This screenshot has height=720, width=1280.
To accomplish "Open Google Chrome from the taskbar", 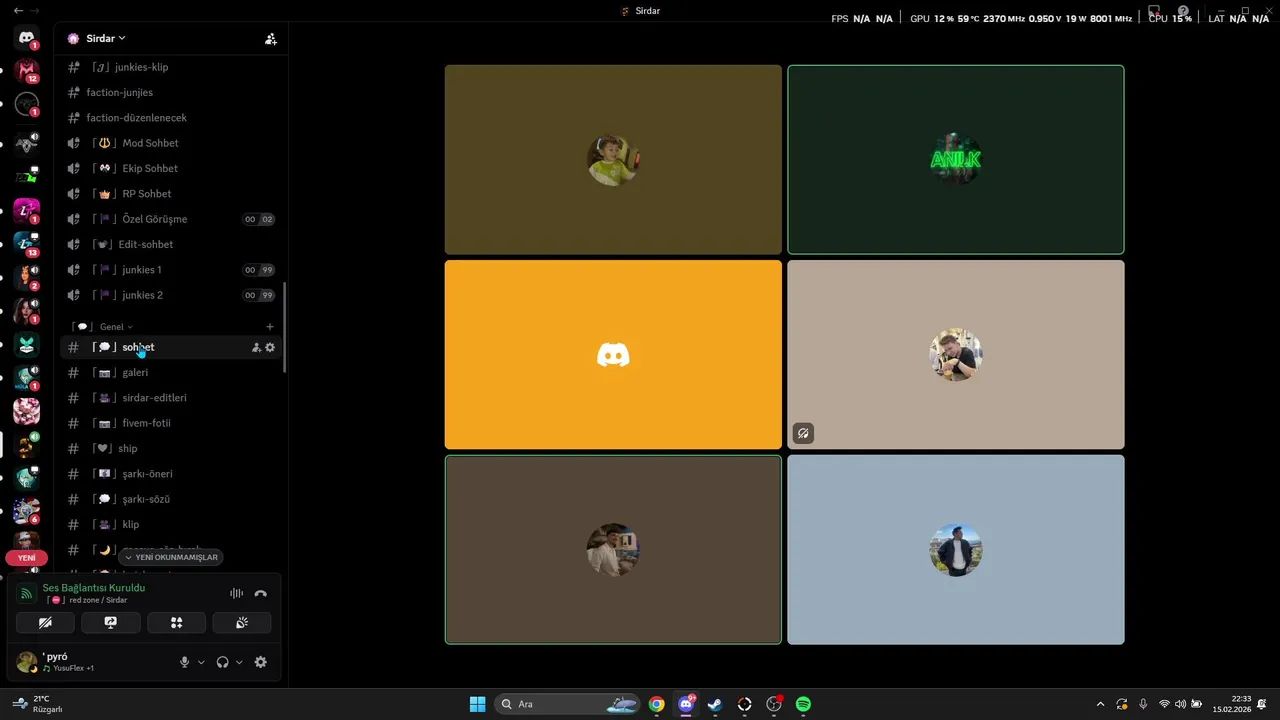I will (656, 704).
